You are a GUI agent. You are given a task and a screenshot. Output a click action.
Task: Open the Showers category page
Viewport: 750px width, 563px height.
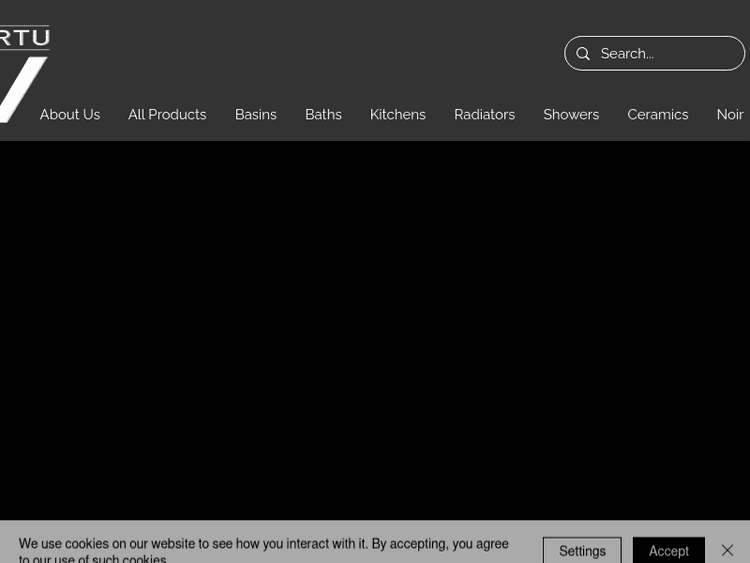[571, 115]
